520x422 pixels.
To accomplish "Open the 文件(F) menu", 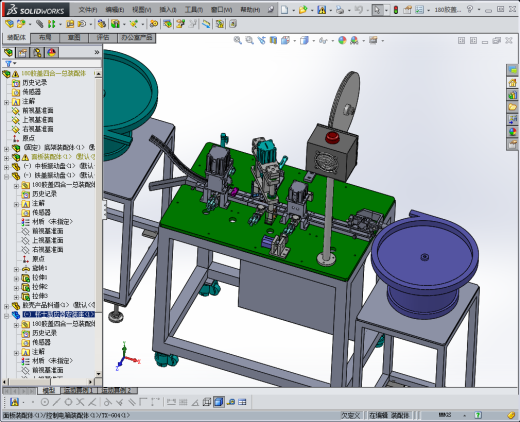I will [88, 10].
